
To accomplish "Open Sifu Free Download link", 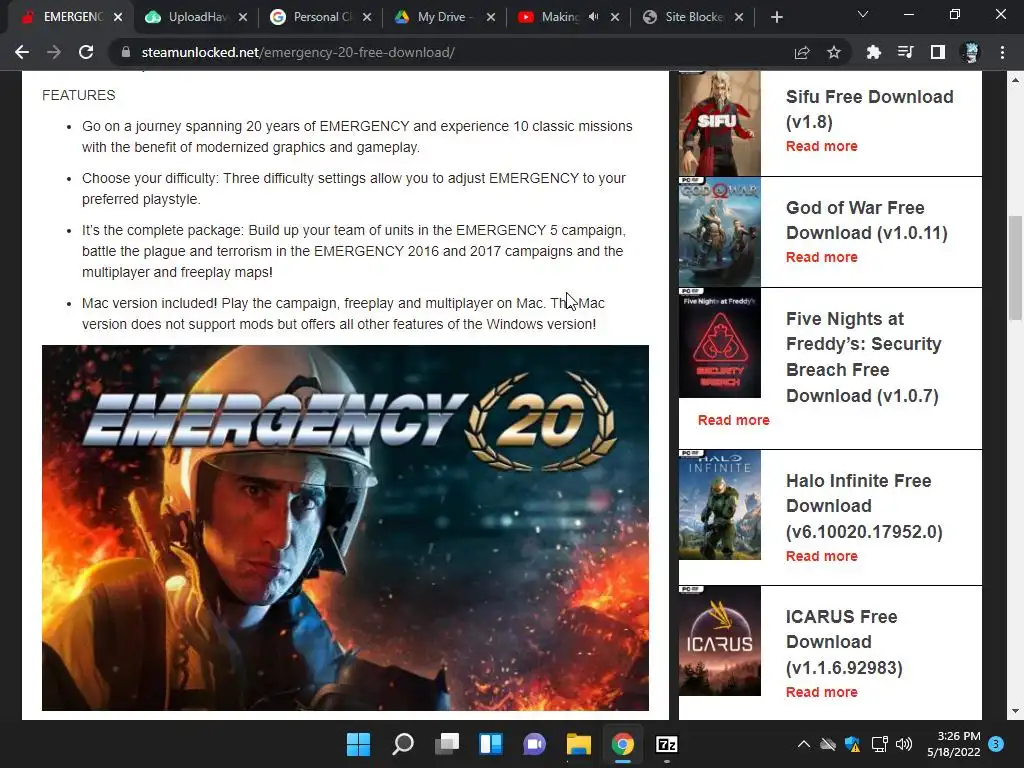I will tap(869, 109).
